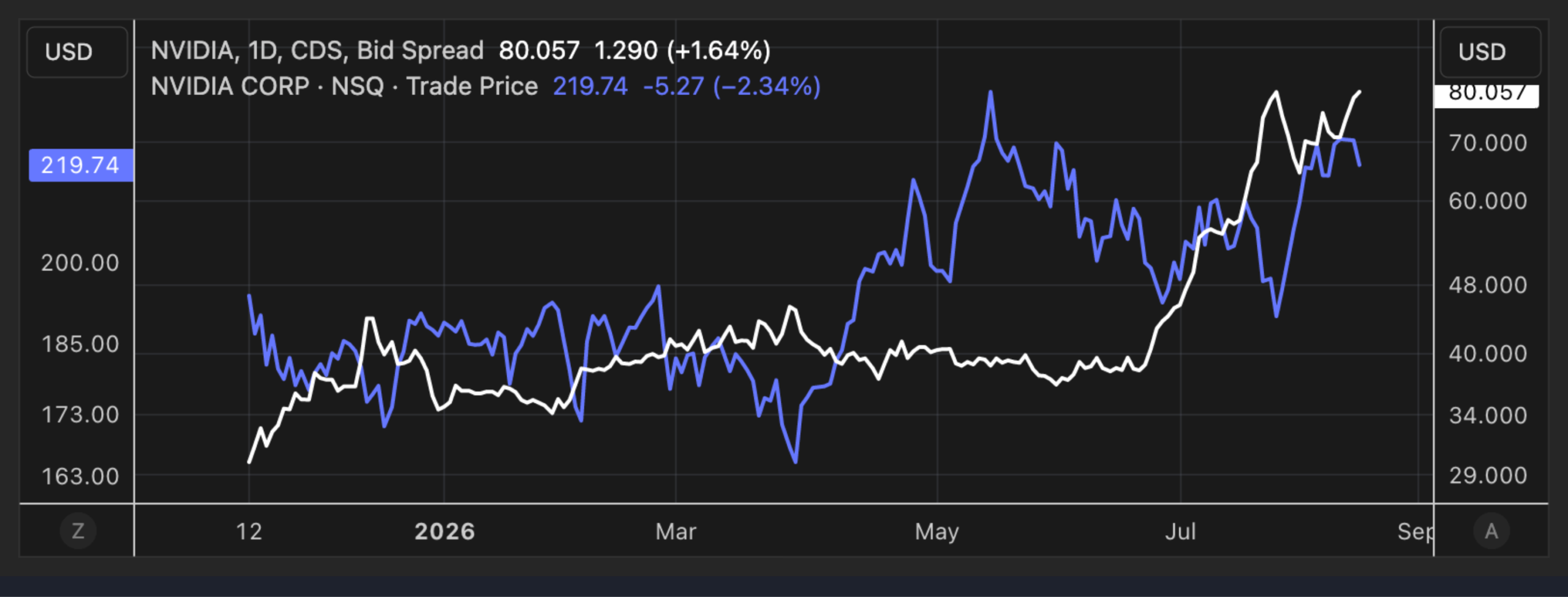Click the 12 date label on axis
The image size is (1568, 597).
(249, 531)
